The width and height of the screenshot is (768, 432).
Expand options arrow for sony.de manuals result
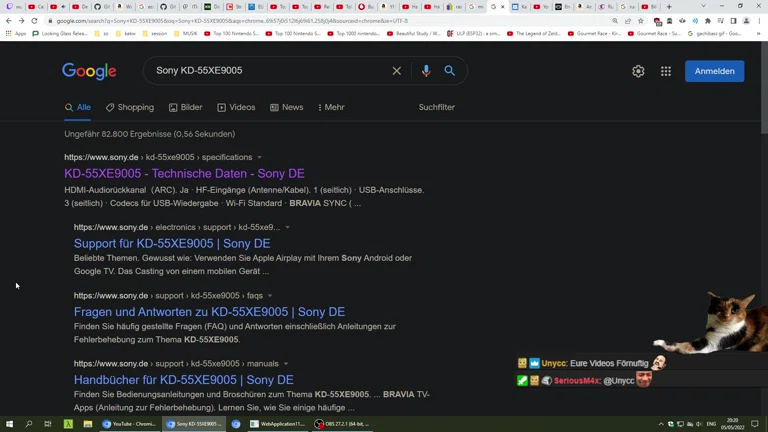coord(286,364)
